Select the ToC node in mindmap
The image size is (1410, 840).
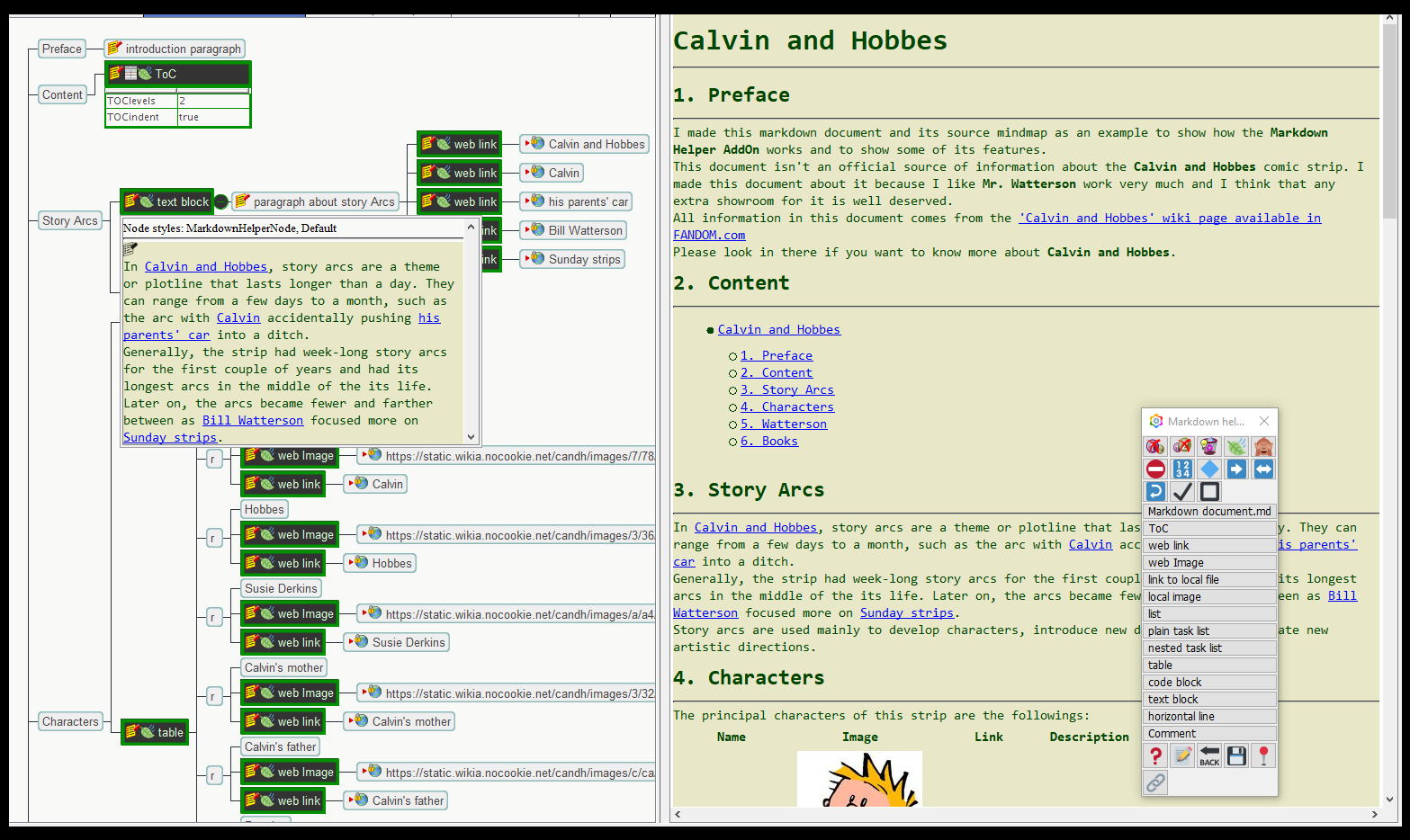(177, 74)
